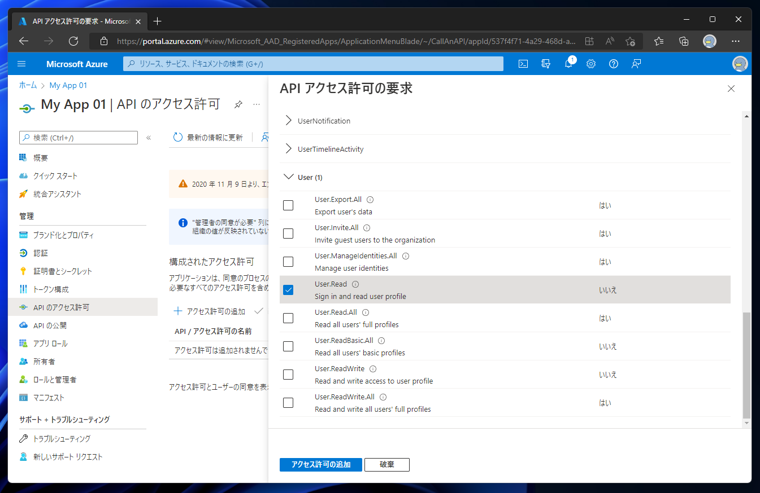Check the User.Read.All checkbox

pos(288,318)
